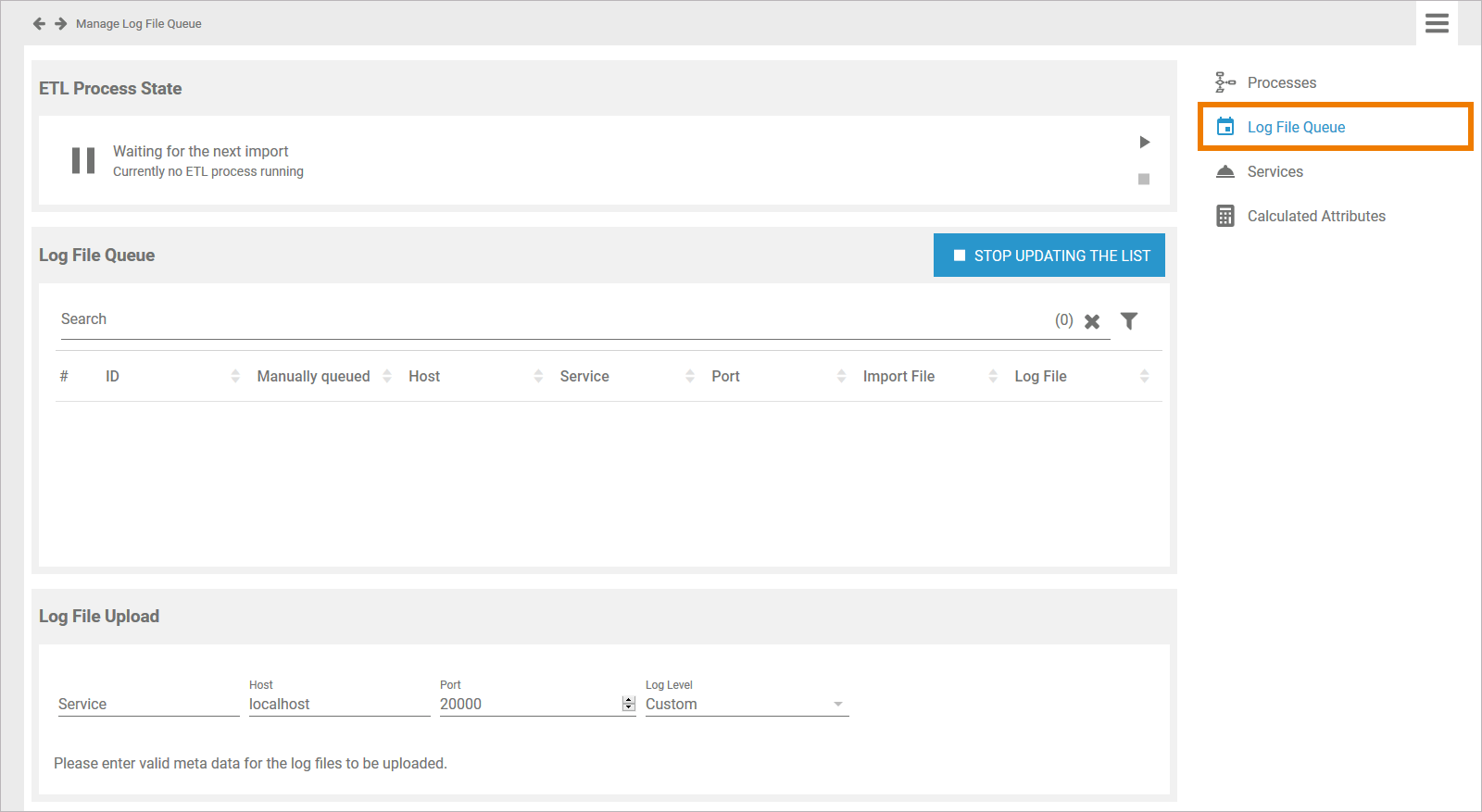This screenshot has width=1482, height=812.
Task: Start the ETL process with play icon
Action: (x=1144, y=142)
